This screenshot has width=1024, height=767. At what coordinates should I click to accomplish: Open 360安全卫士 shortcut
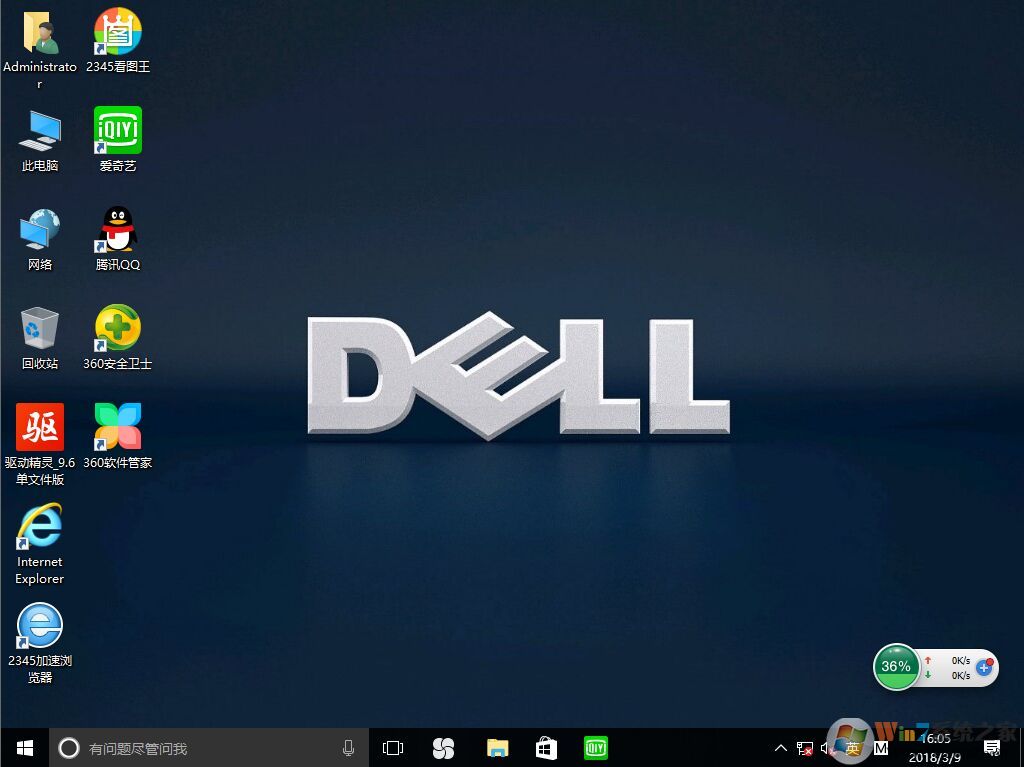coord(118,329)
